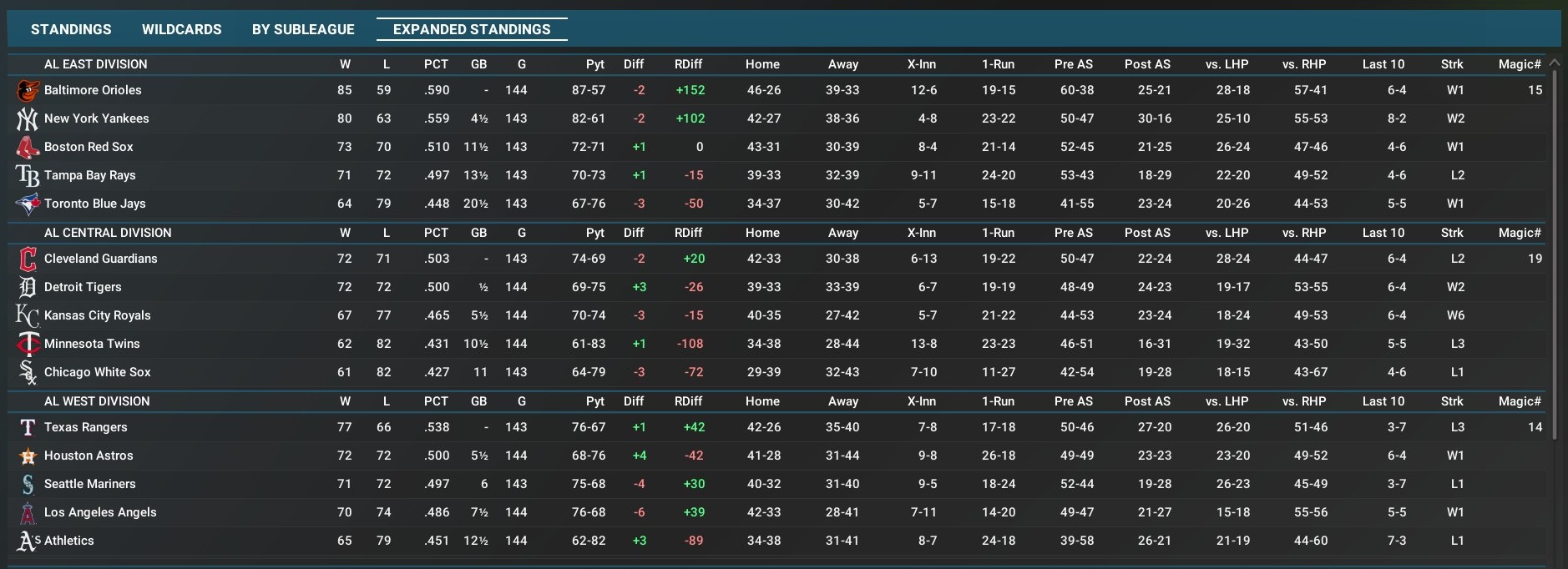Click the Baltimore Orioles team logo

click(x=28, y=90)
